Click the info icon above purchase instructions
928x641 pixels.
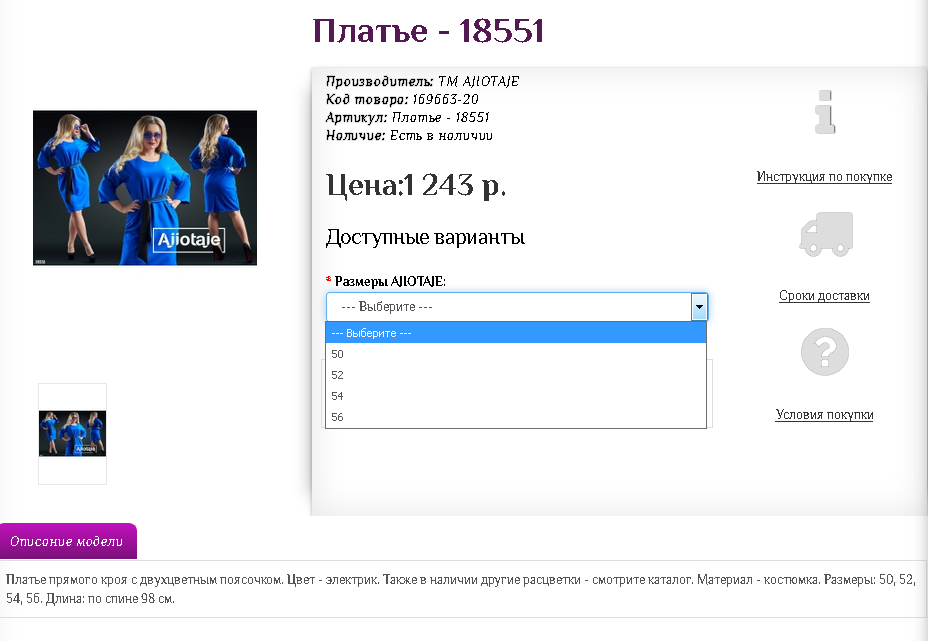coord(825,112)
